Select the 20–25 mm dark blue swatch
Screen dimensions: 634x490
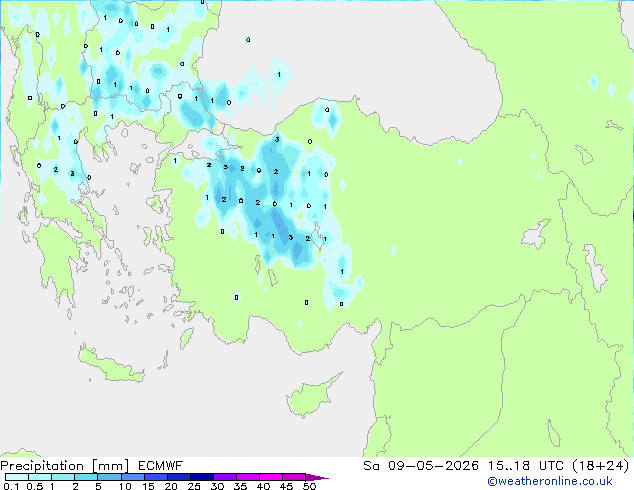178,477
